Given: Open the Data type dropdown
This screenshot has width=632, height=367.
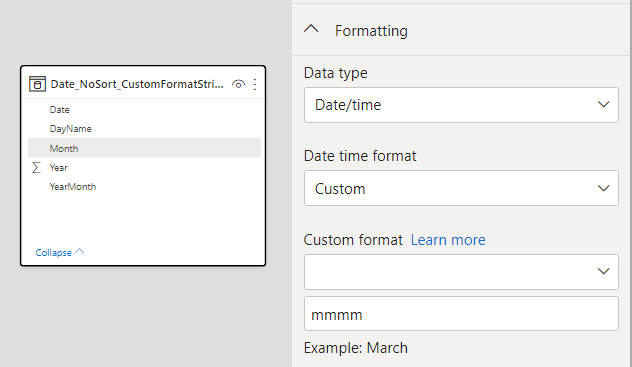Looking at the screenshot, I should pyautogui.click(x=461, y=105).
